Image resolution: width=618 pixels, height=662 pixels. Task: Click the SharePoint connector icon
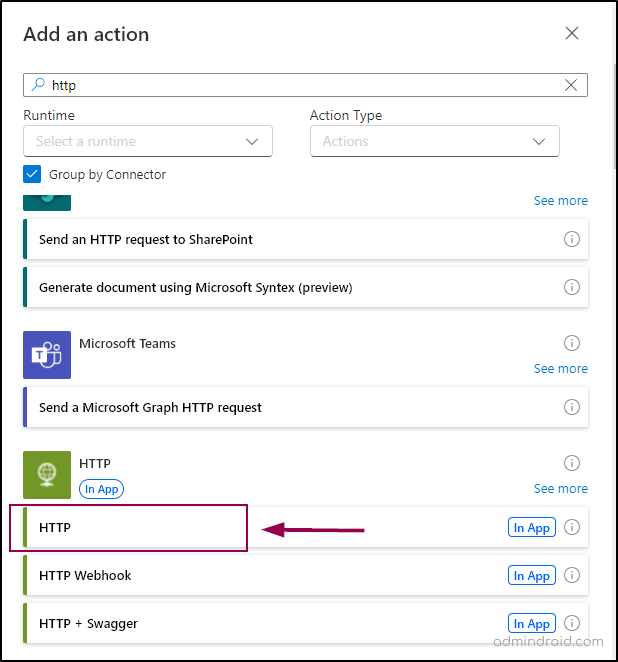(47, 203)
